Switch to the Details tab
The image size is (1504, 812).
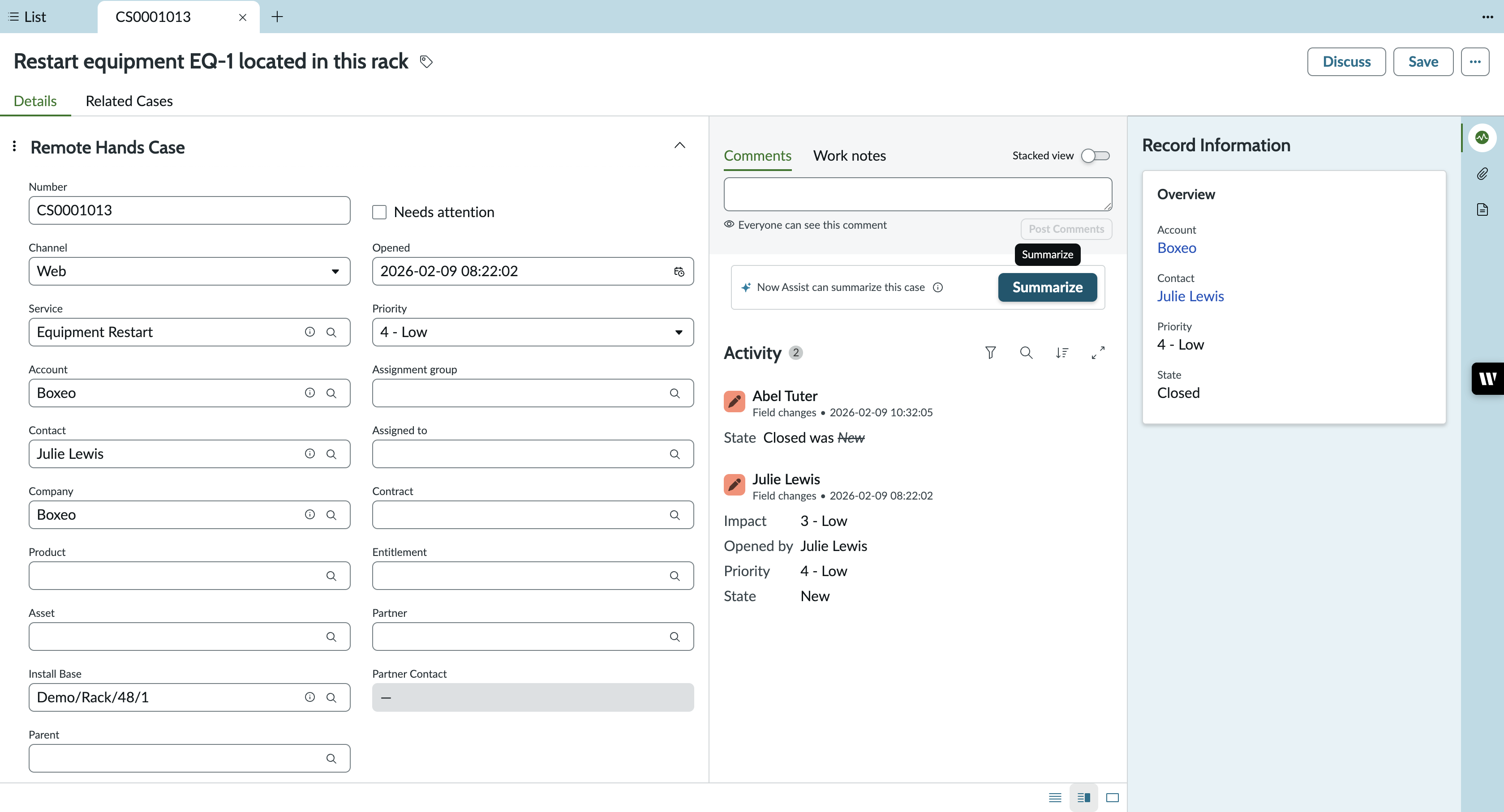pos(35,101)
